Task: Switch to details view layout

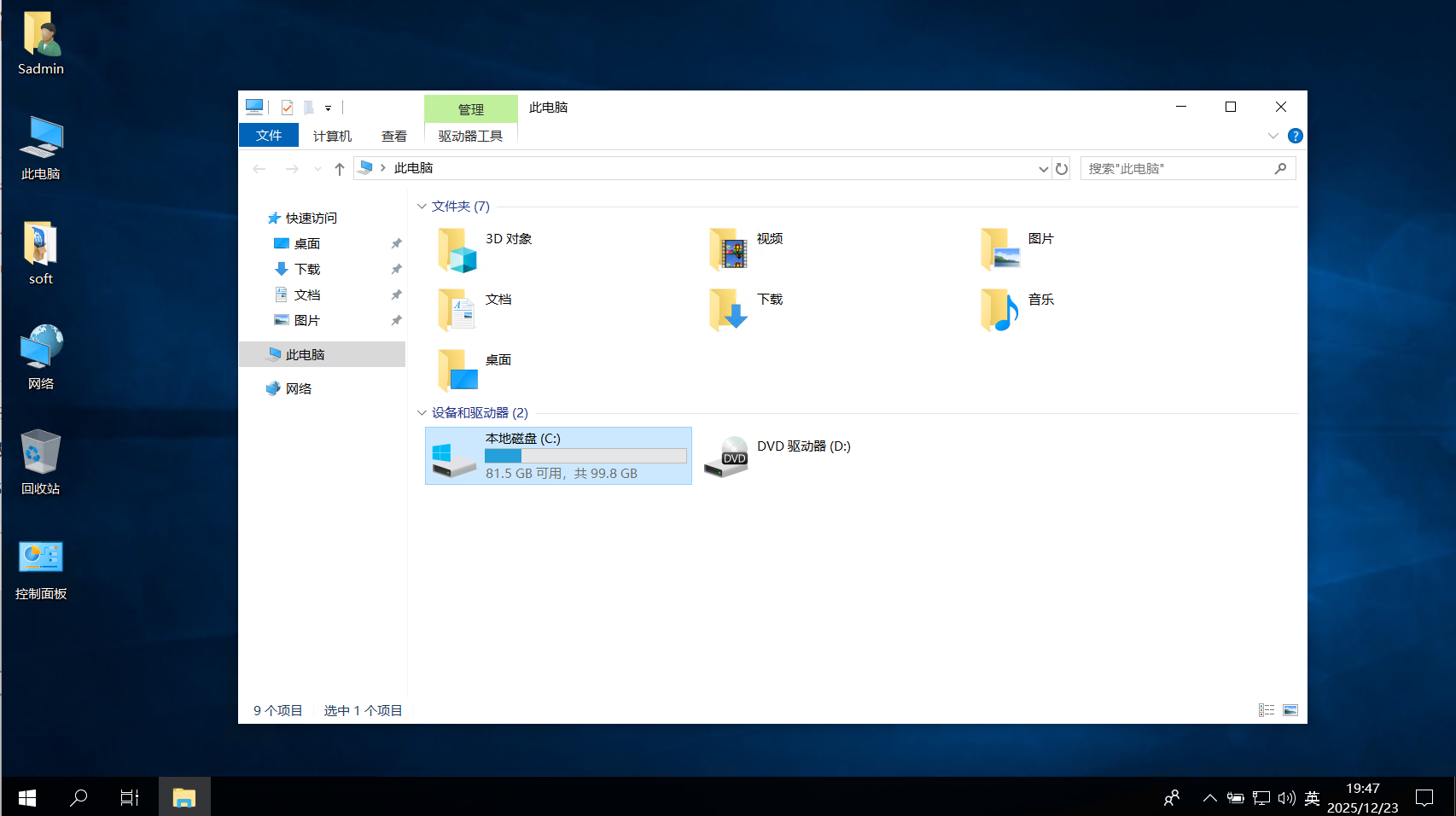Action: (x=1267, y=710)
